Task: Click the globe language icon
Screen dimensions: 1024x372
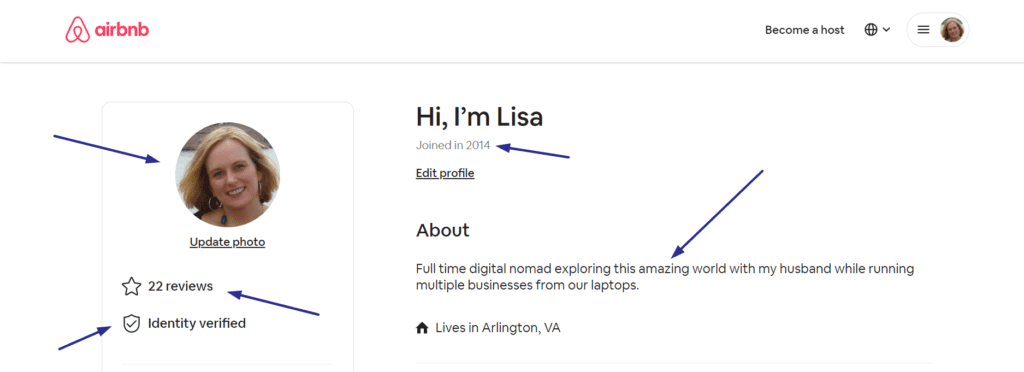Action: (871, 30)
